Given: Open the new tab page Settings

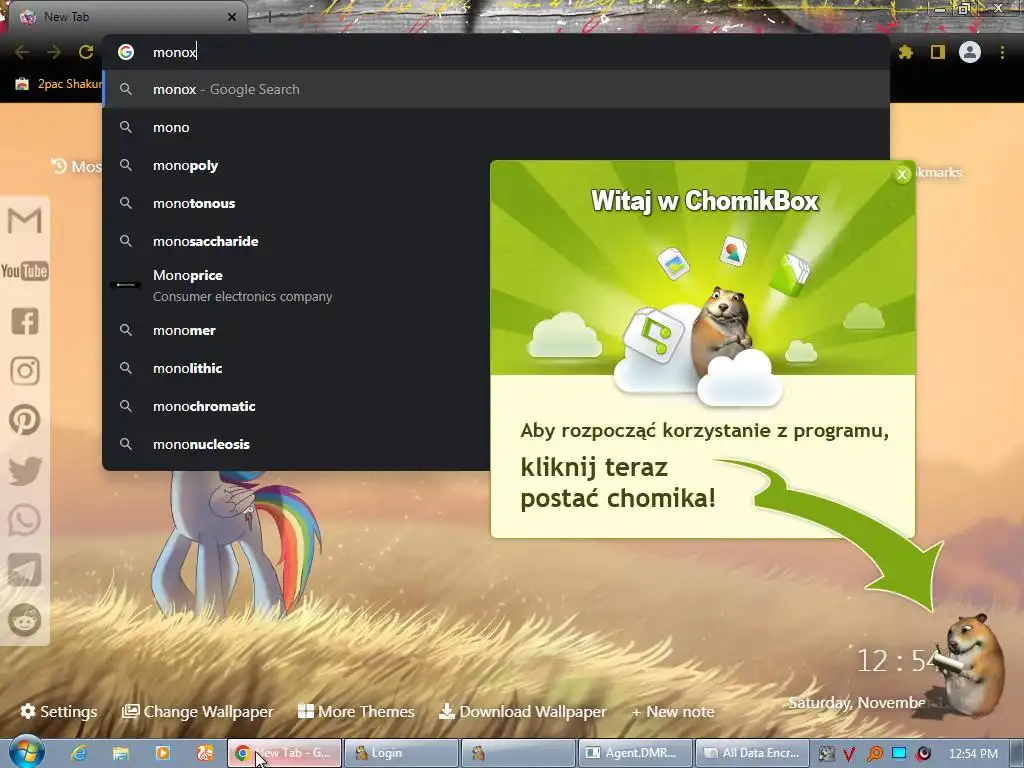Looking at the screenshot, I should 59,711.
